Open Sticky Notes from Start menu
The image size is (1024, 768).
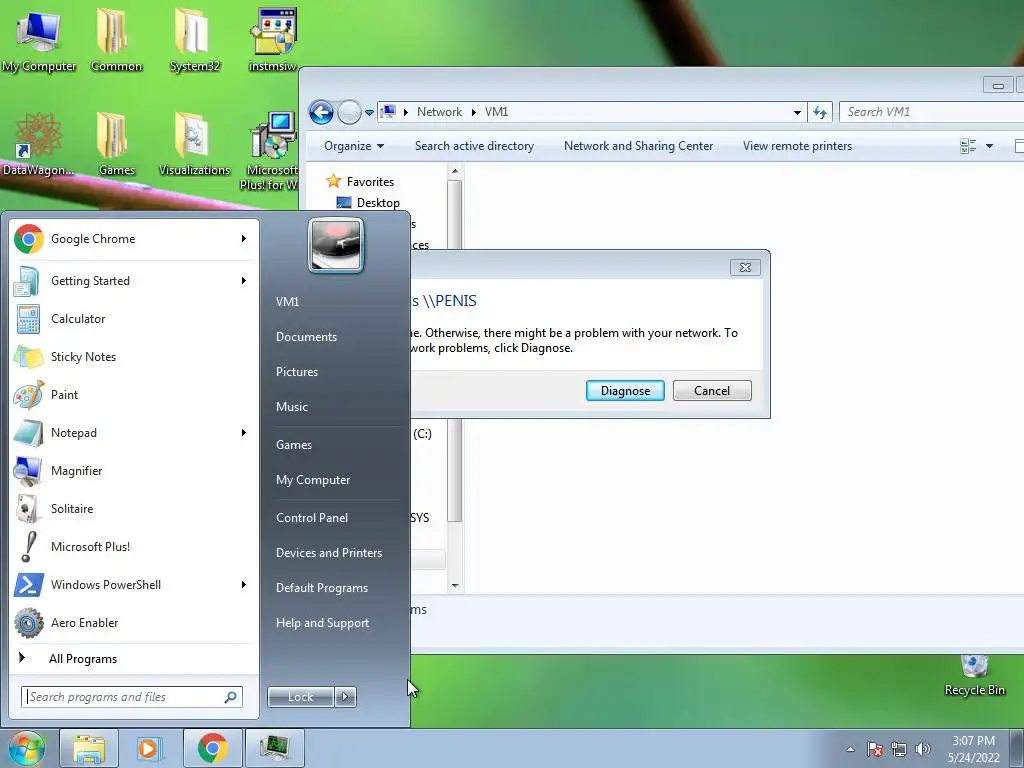(133, 357)
